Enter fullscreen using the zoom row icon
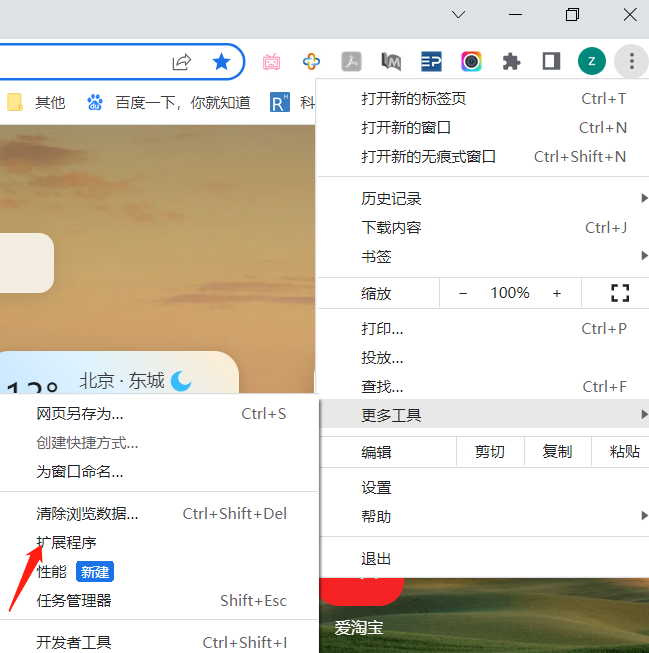649x653 pixels. [x=620, y=293]
